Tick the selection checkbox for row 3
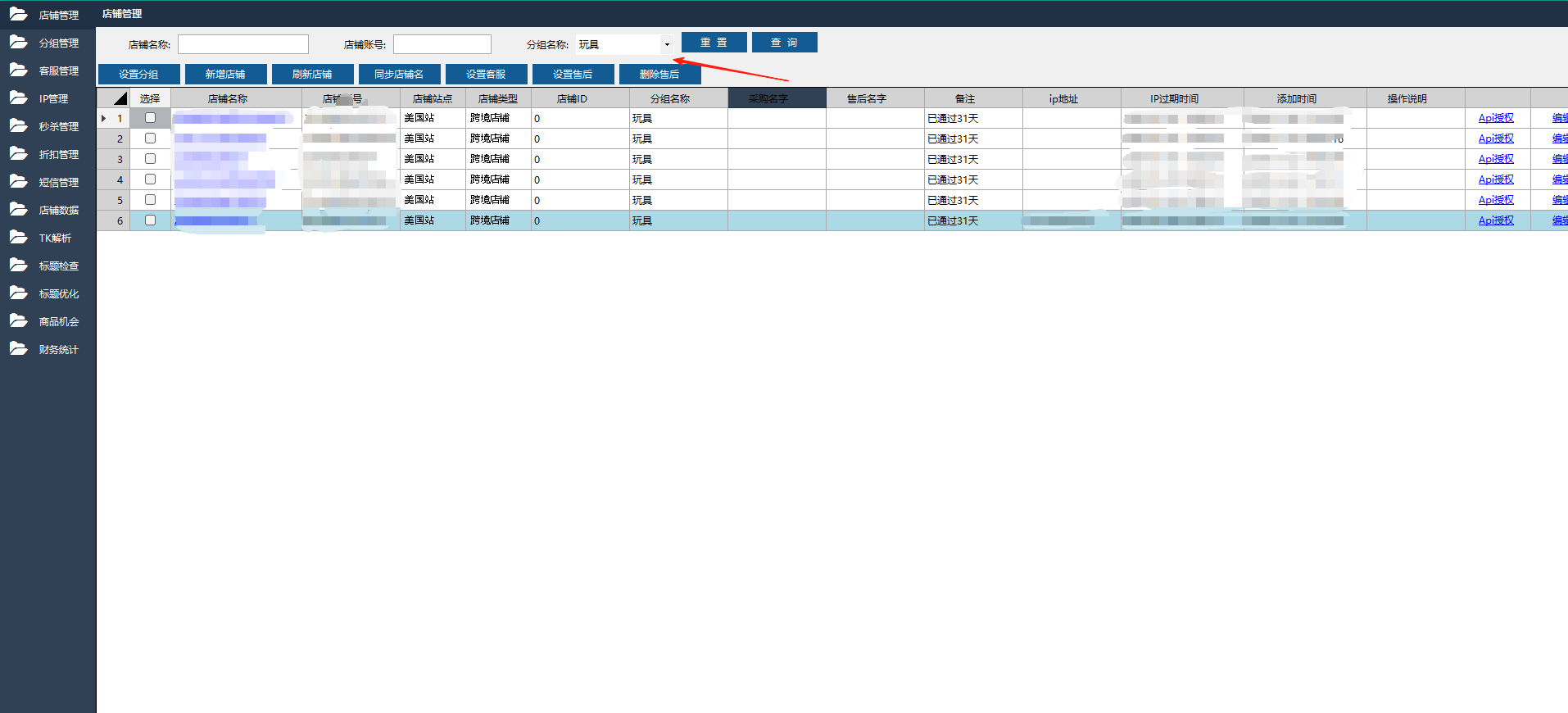The width and height of the screenshot is (1568, 713). (x=150, y=159)
